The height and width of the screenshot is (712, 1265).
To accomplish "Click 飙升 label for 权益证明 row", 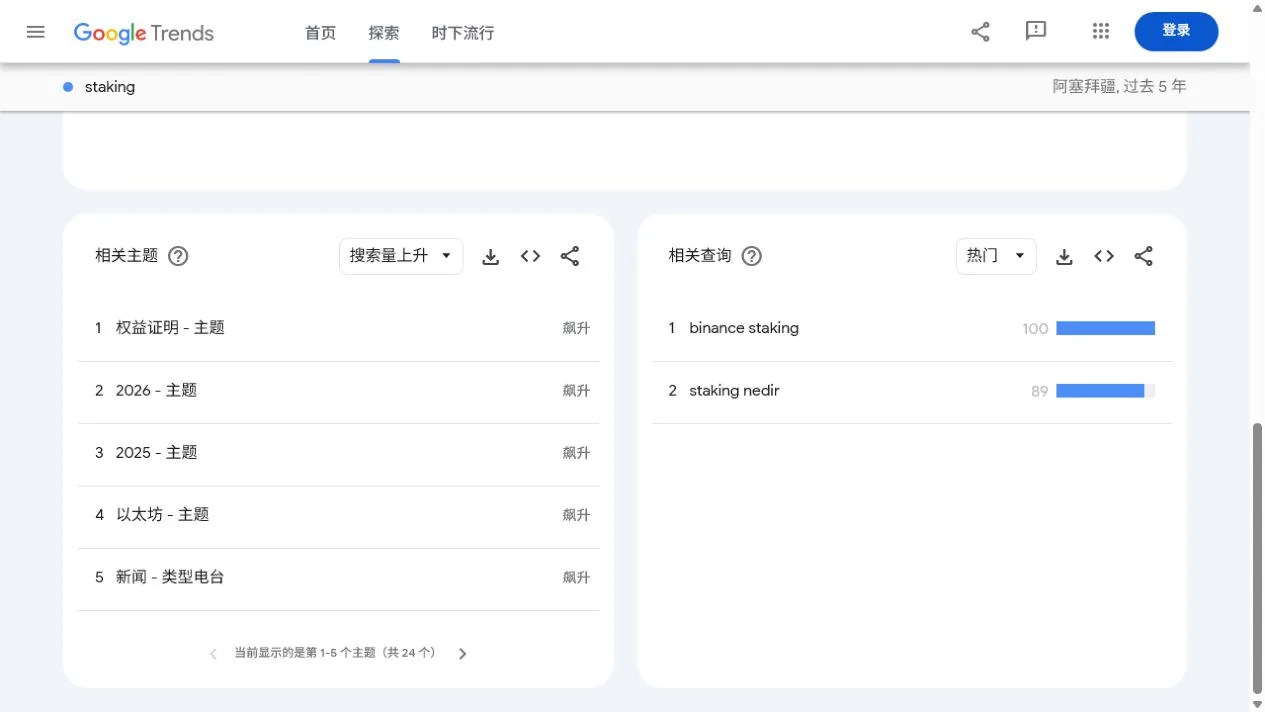I will [576, 328].
